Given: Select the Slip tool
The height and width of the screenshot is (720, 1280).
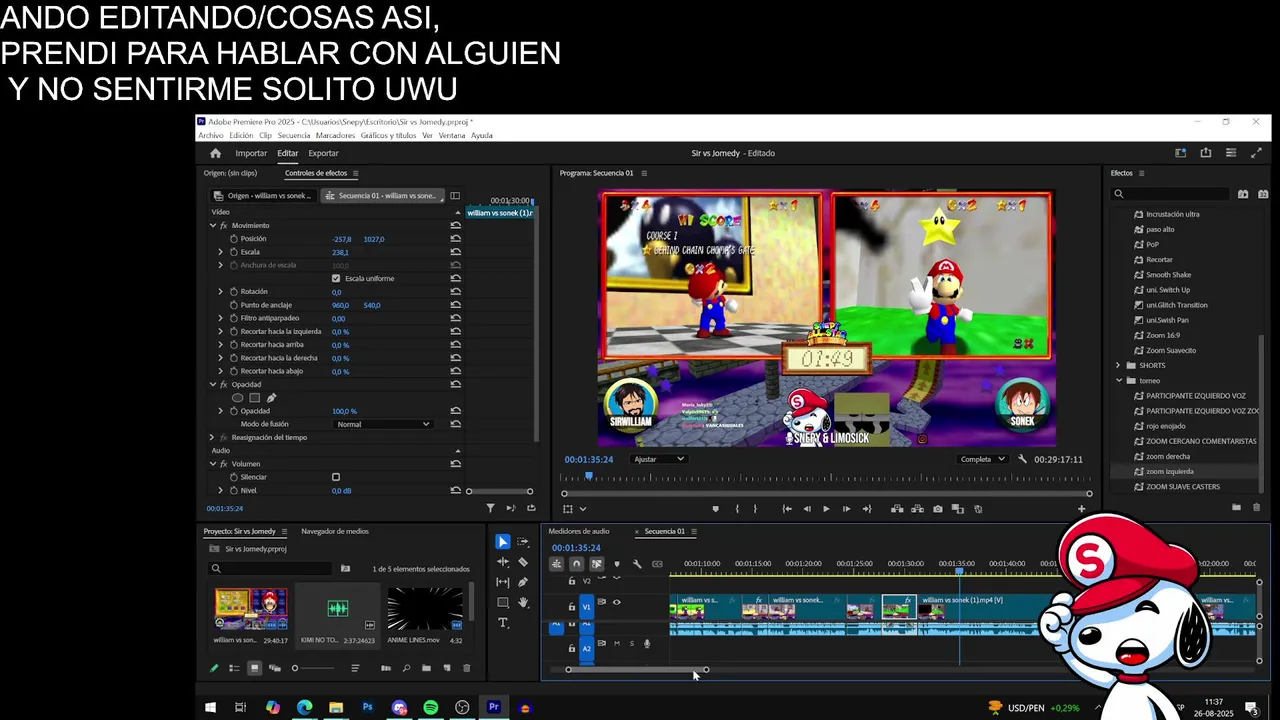Looking at the screenshot, I should (x=503, y=582).
